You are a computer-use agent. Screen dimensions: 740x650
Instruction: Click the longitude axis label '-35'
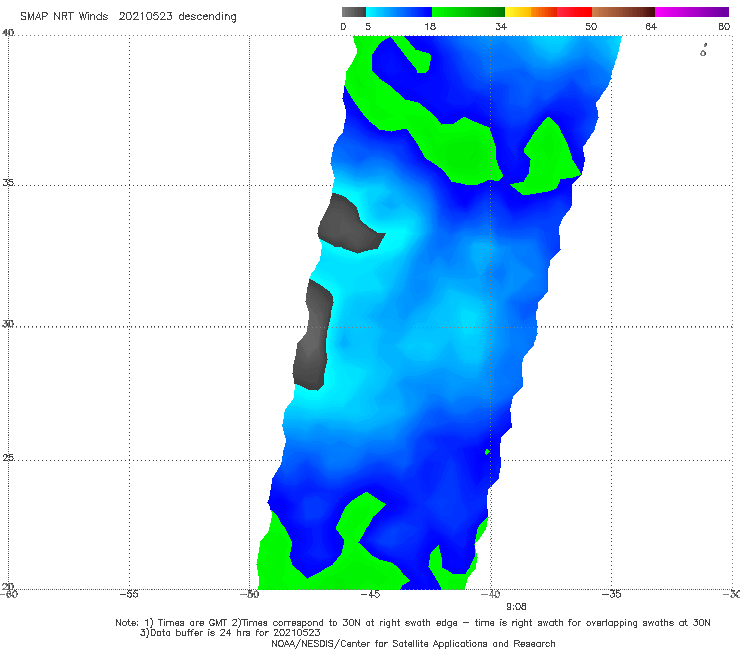tap(612, 594)
